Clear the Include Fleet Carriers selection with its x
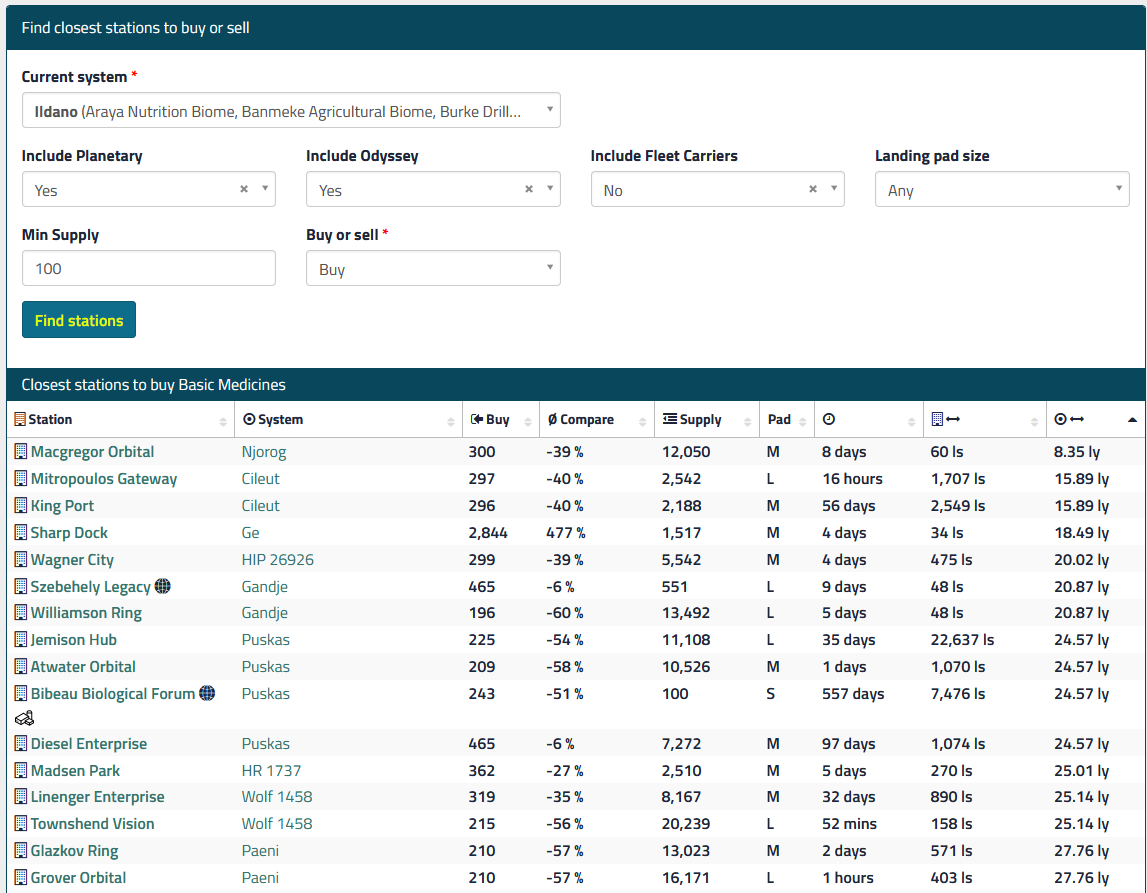 [813, 189]
